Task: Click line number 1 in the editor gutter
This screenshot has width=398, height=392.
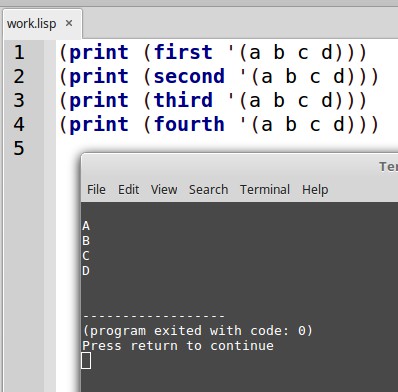Action: click(19, 53)
